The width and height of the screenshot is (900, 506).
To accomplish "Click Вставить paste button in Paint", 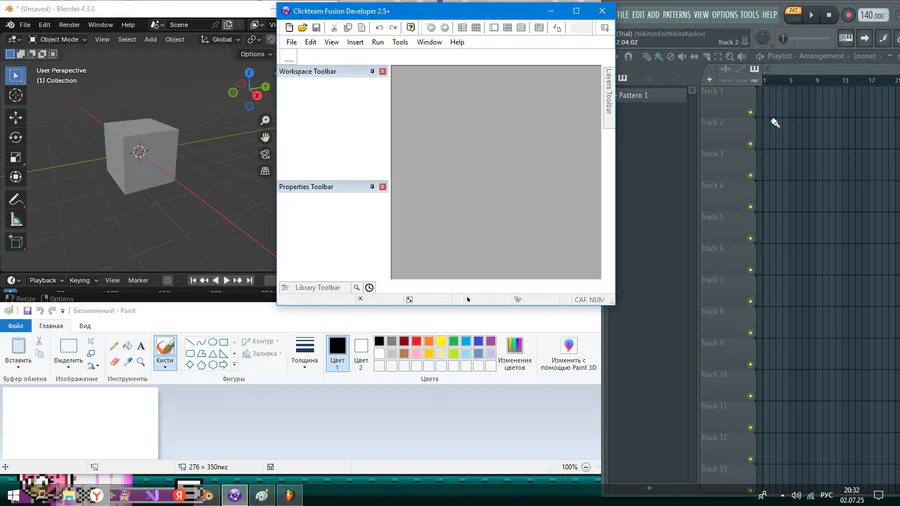I will click(18, 351).
